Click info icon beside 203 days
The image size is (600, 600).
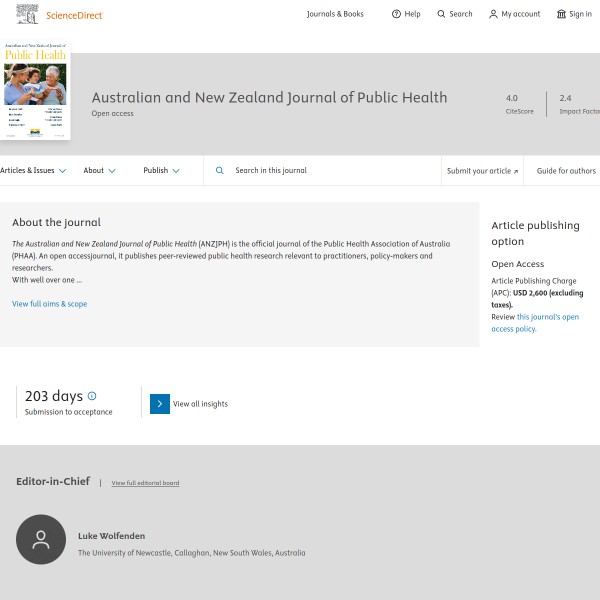point(92,396)
